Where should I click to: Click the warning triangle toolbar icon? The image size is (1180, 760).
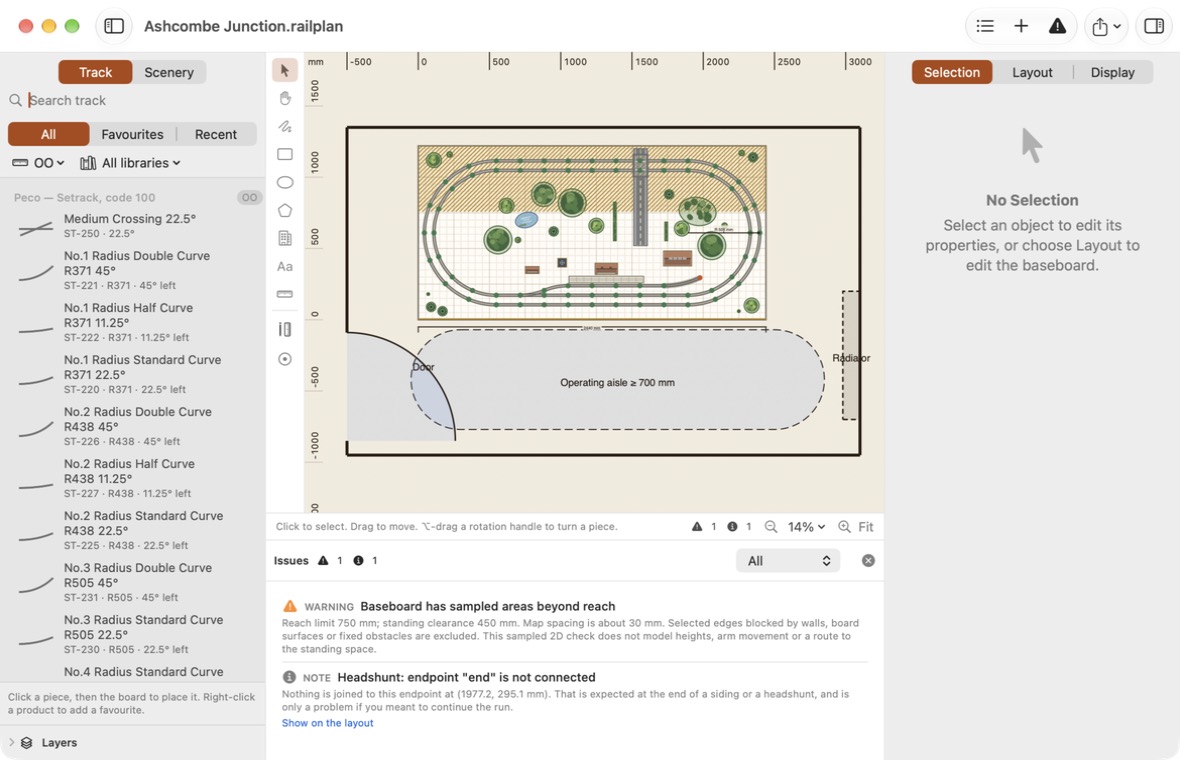pyautogui.click(x=1057, y=26)
